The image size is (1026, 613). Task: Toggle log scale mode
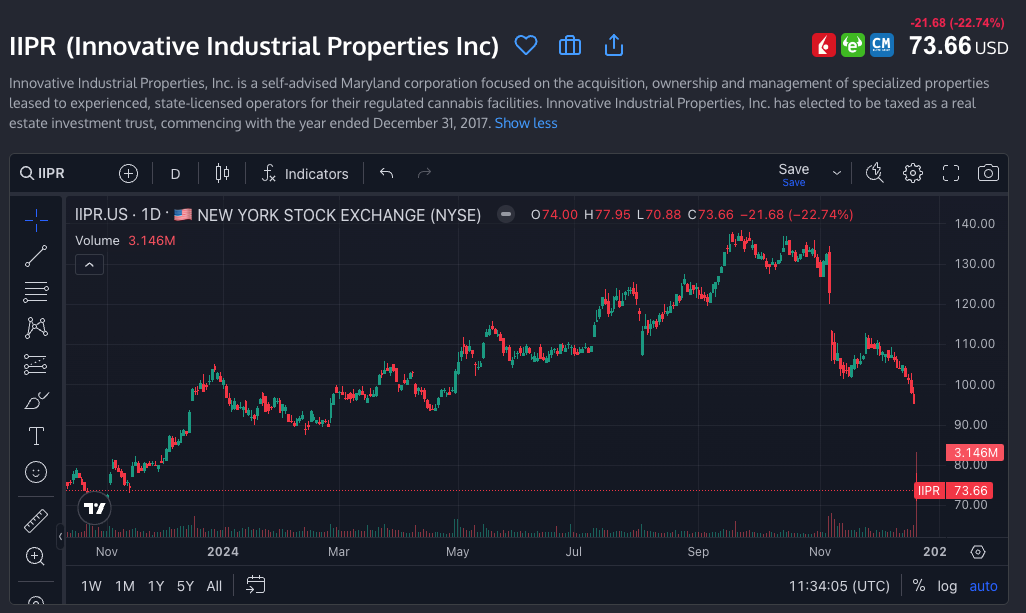point(947,586)
